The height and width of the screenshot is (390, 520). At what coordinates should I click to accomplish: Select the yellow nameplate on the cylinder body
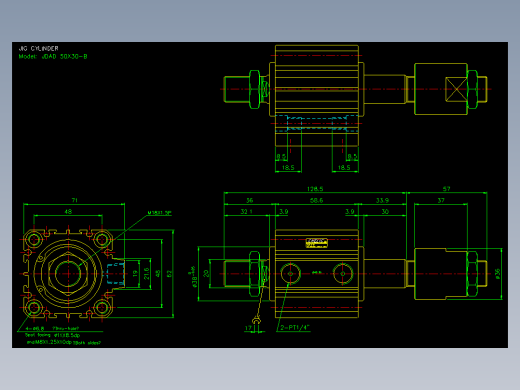(317, 243)
